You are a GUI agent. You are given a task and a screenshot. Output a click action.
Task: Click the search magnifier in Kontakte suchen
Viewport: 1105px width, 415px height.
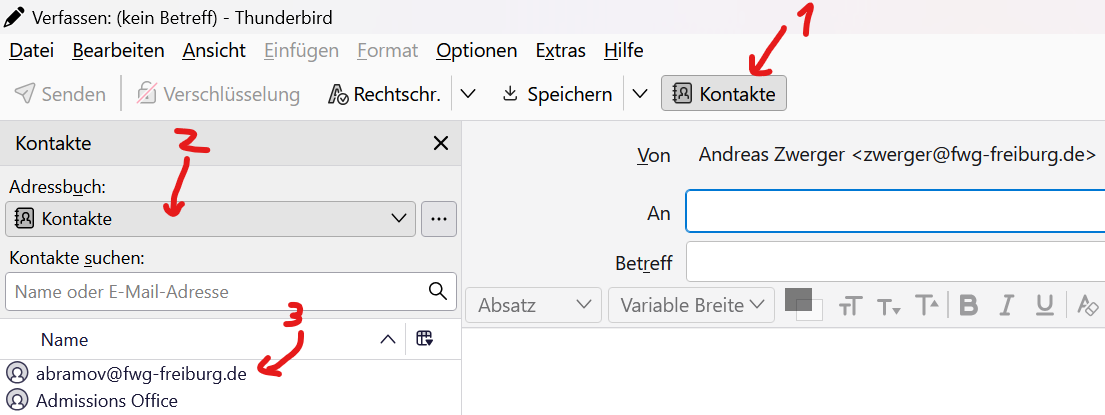click(x=437, y=291)
